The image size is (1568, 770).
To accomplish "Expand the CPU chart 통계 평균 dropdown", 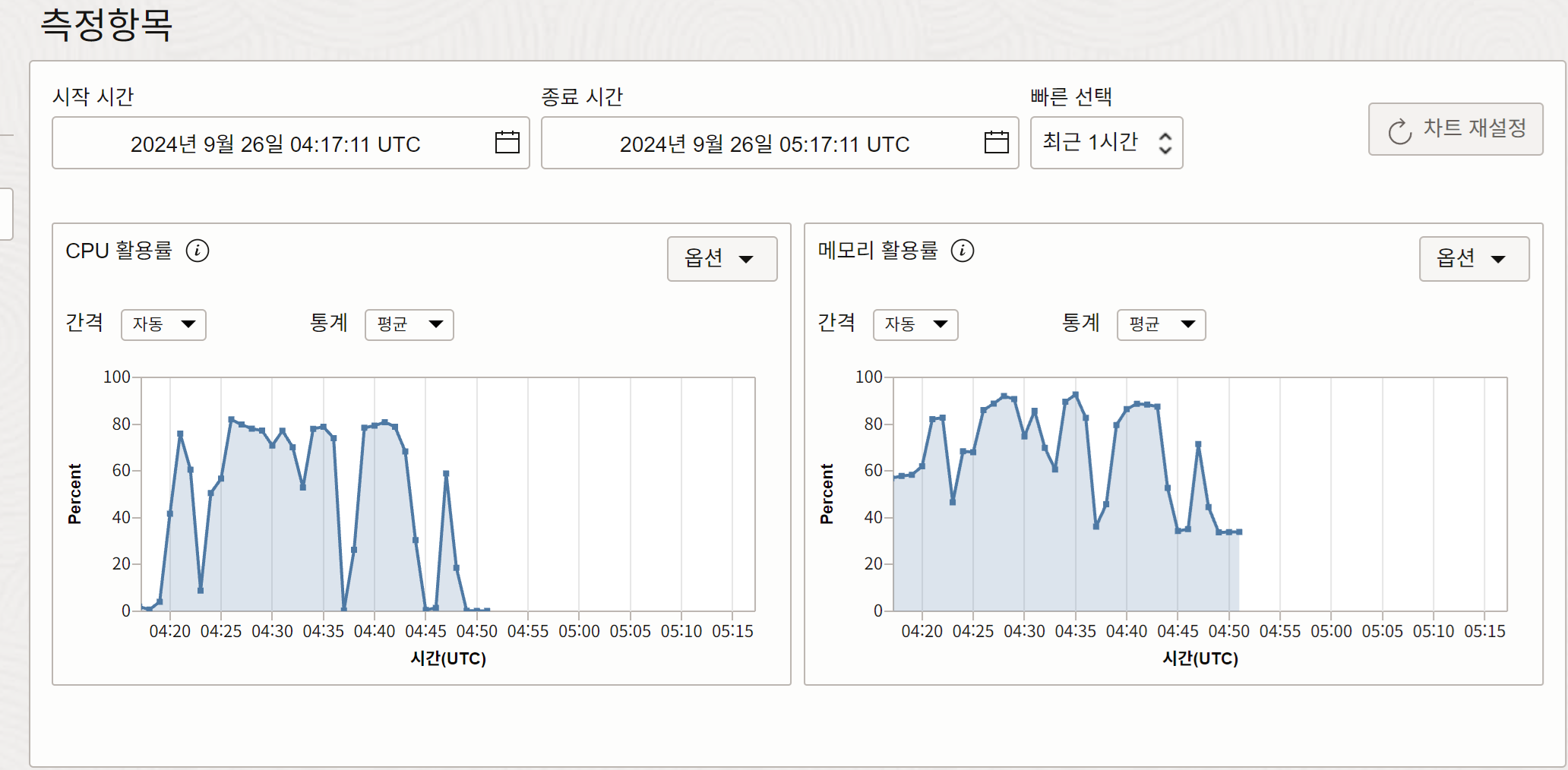I will coord(409,325).
